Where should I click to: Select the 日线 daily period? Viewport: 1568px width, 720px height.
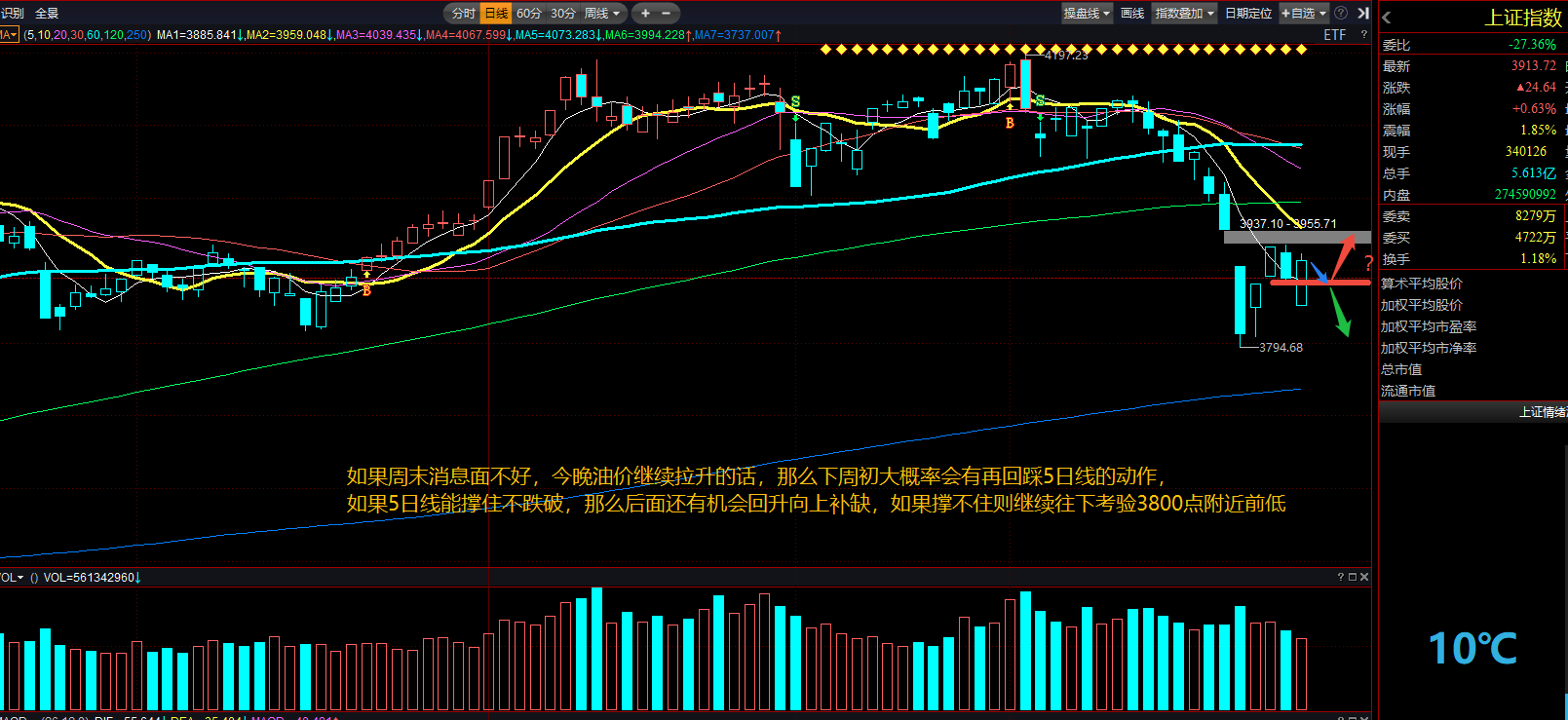point(496,14)
